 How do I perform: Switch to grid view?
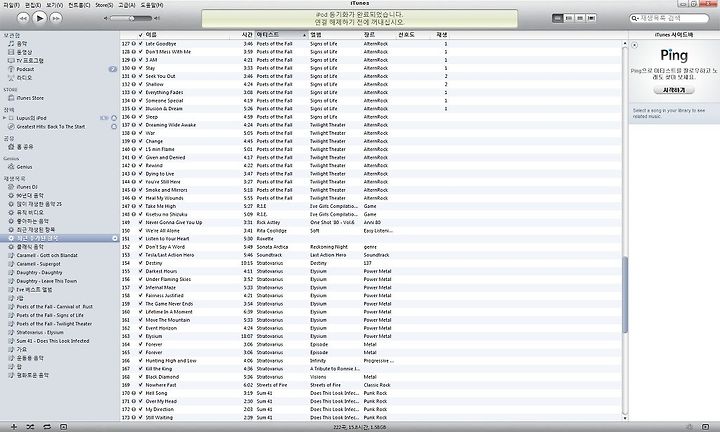pos(580,18)
